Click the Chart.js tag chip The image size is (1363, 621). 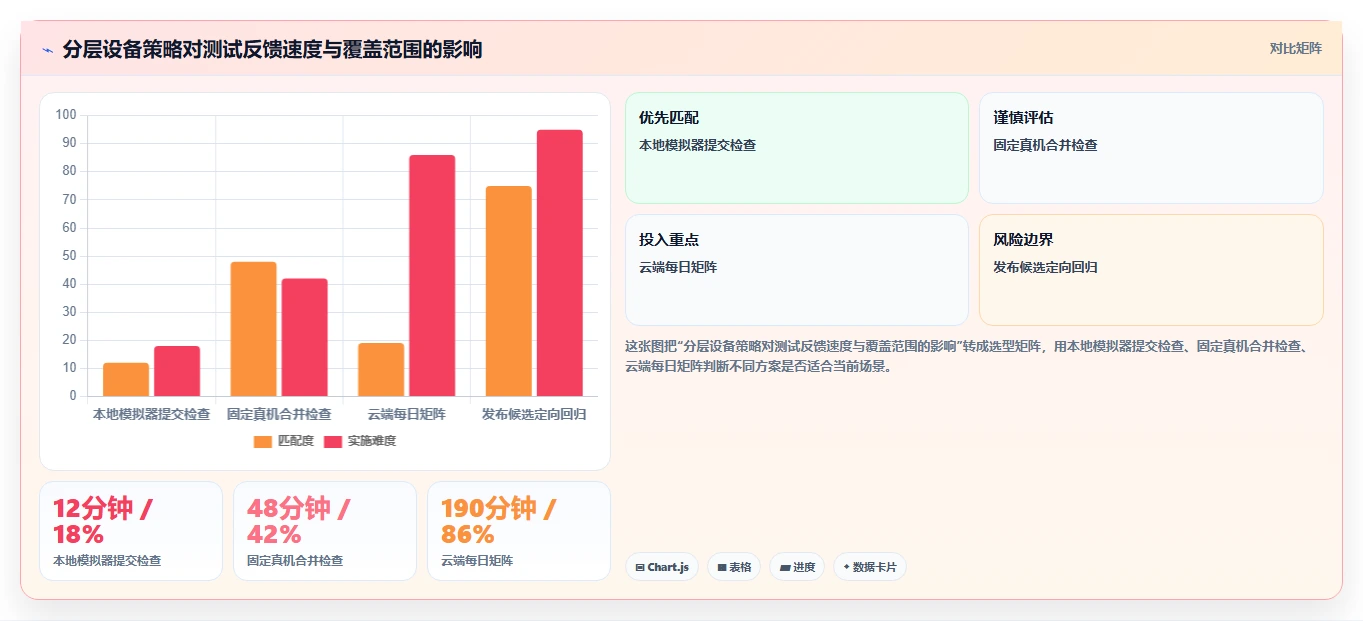(x=662, y=567)
